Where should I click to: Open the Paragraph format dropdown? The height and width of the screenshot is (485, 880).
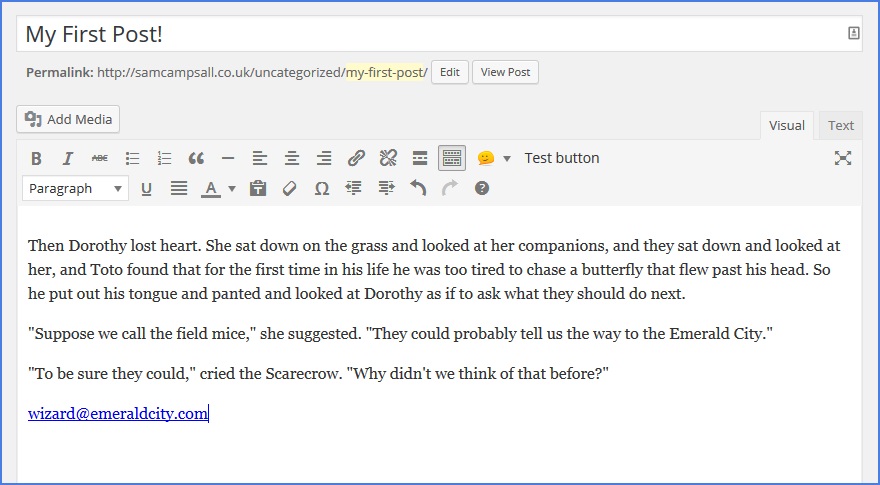(76, 188)
